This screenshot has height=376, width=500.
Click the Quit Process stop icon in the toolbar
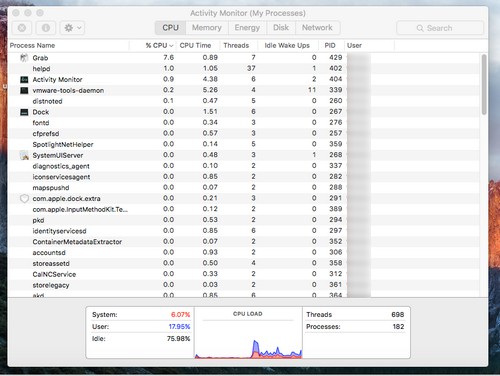pyautogui.click(x=22, y=28)
